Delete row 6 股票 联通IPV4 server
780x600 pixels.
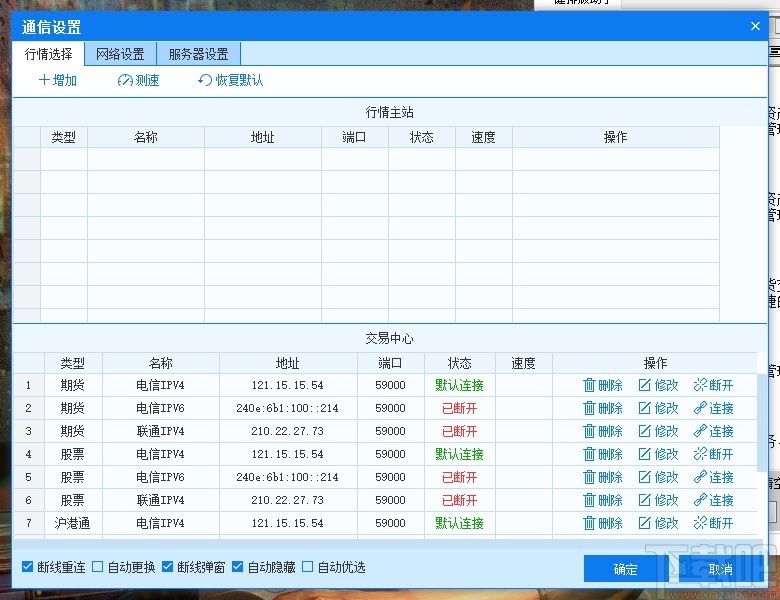pos(603,500)
